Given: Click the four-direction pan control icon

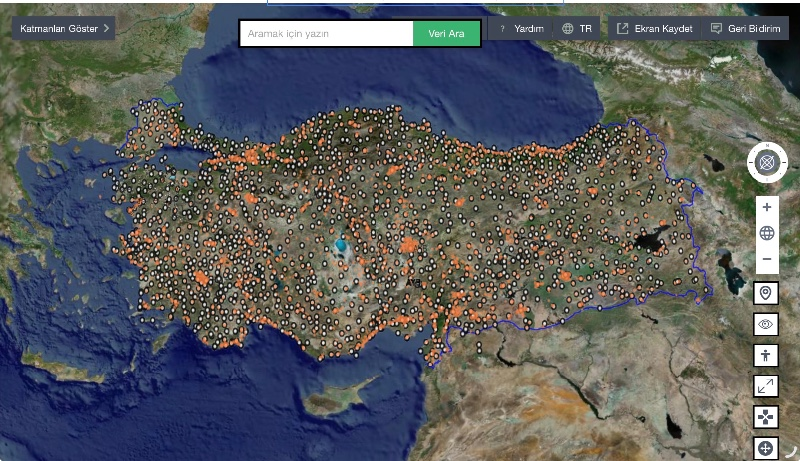Looking at the screenshot, I should click(x=766, y=418).
